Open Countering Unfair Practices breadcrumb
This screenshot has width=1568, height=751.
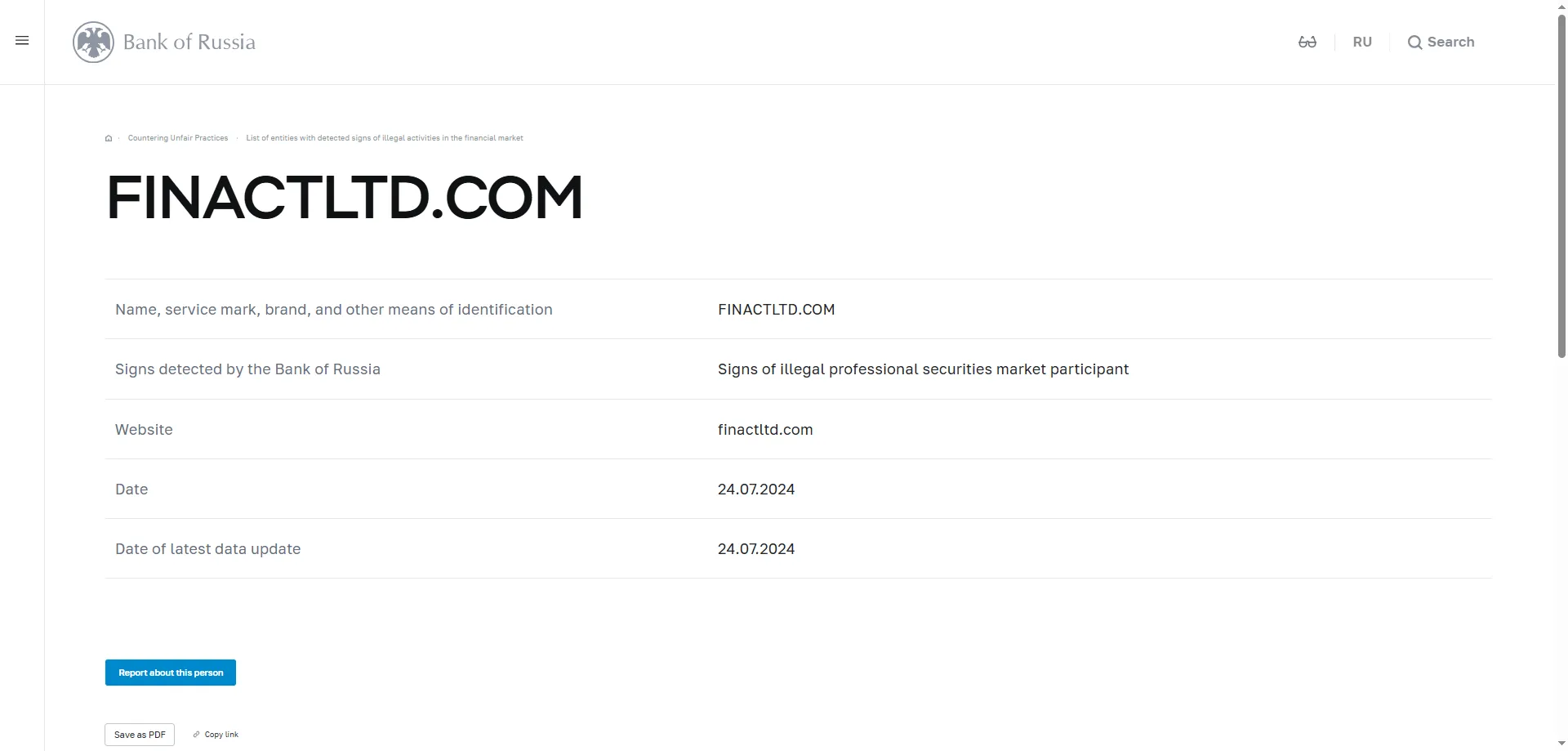pos(178,138)
